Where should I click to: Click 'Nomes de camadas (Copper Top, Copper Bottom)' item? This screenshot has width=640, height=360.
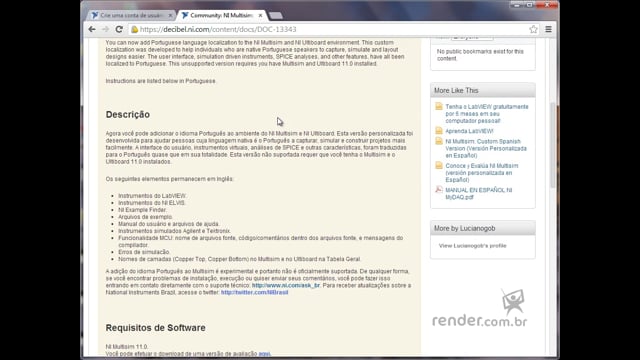coord(240,259)
